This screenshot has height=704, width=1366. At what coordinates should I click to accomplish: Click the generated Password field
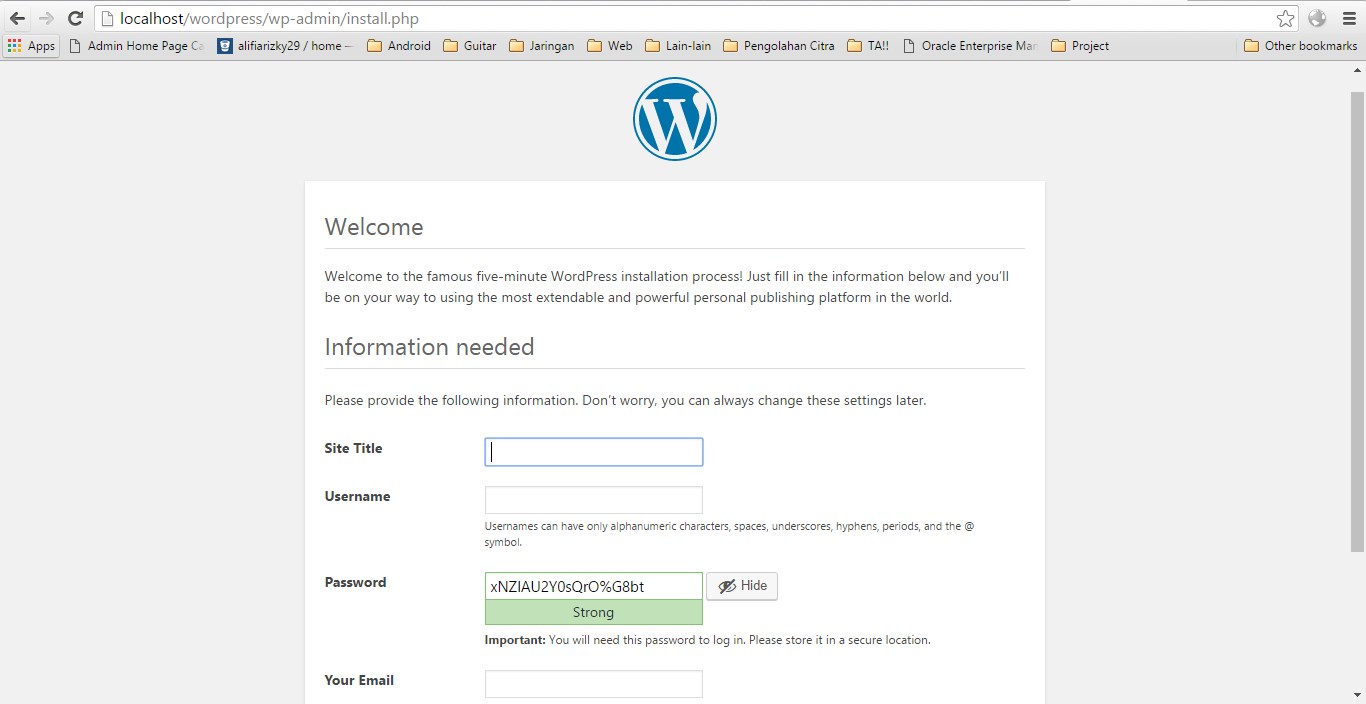(594, 586)
